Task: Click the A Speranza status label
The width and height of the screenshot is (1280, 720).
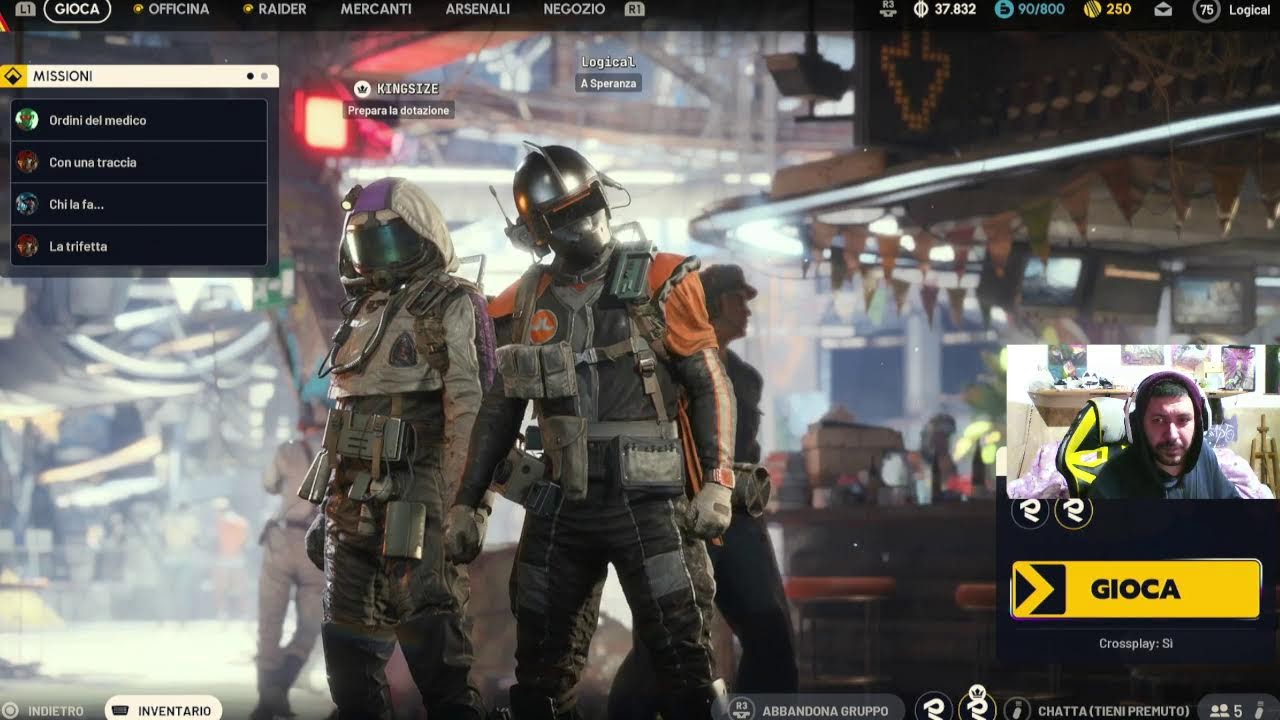Action: pyautogui.click(x=608, y=83)
